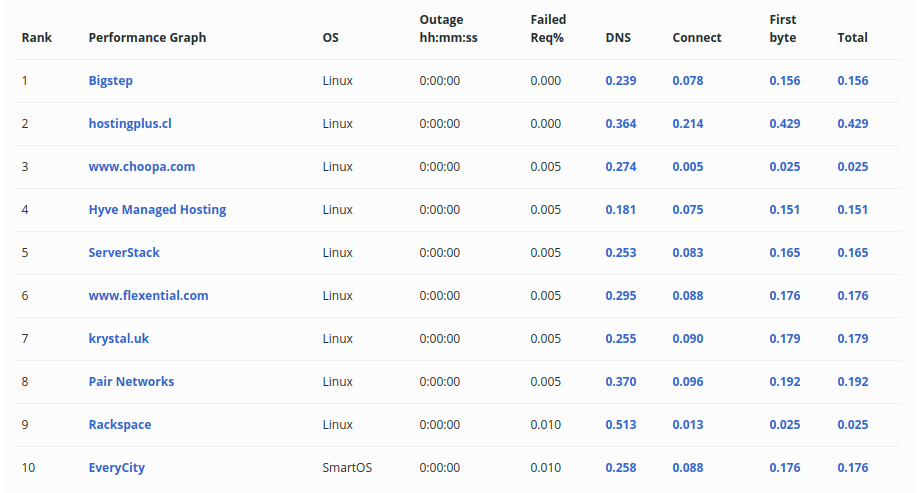Click Connect value 0.078 for Bigstep

(688, 81)
